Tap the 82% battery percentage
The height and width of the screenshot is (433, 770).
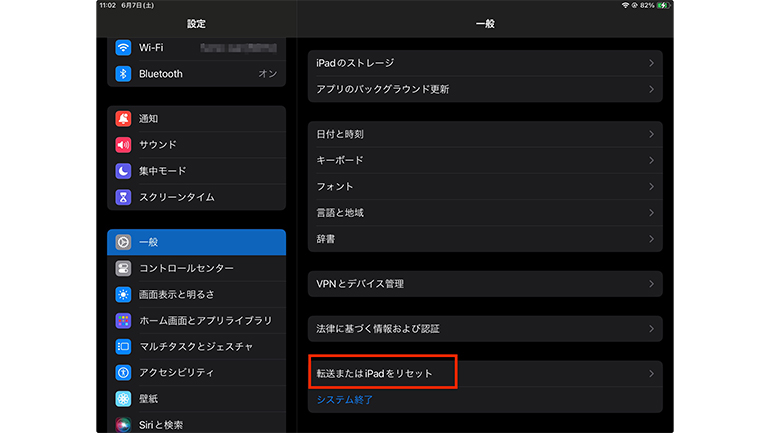(x=647, y=5)
